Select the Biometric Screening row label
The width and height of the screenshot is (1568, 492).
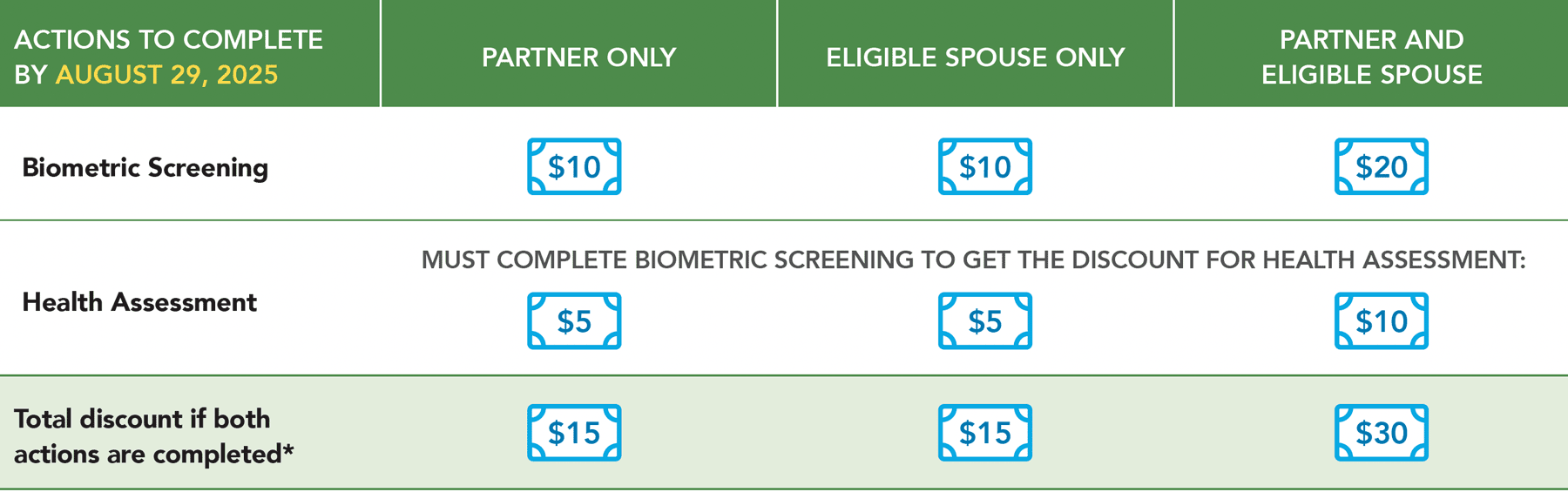145,167
